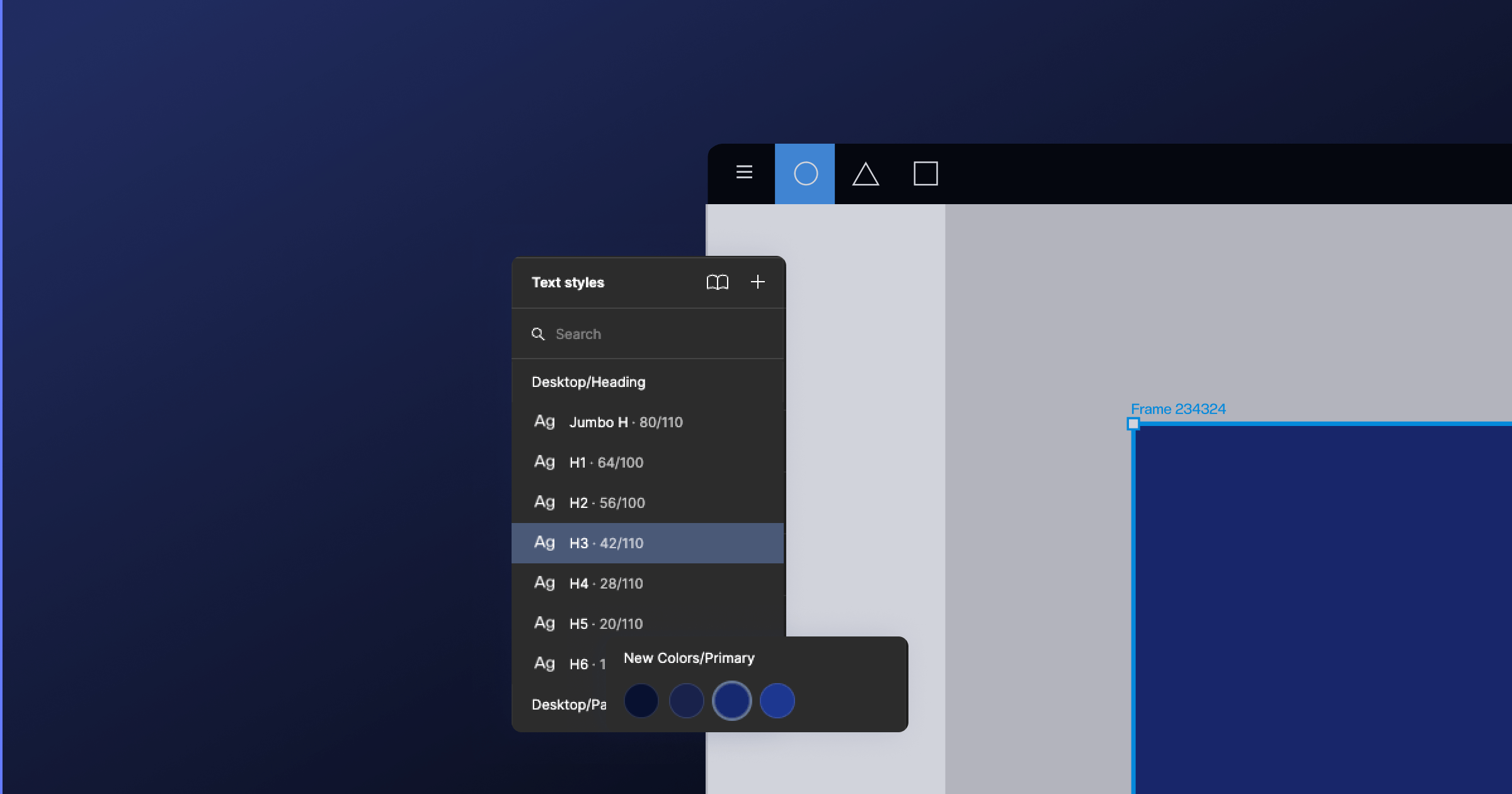Open the library book icon
The height and width of the screenshot is (794, 1512).
point(717,282)
